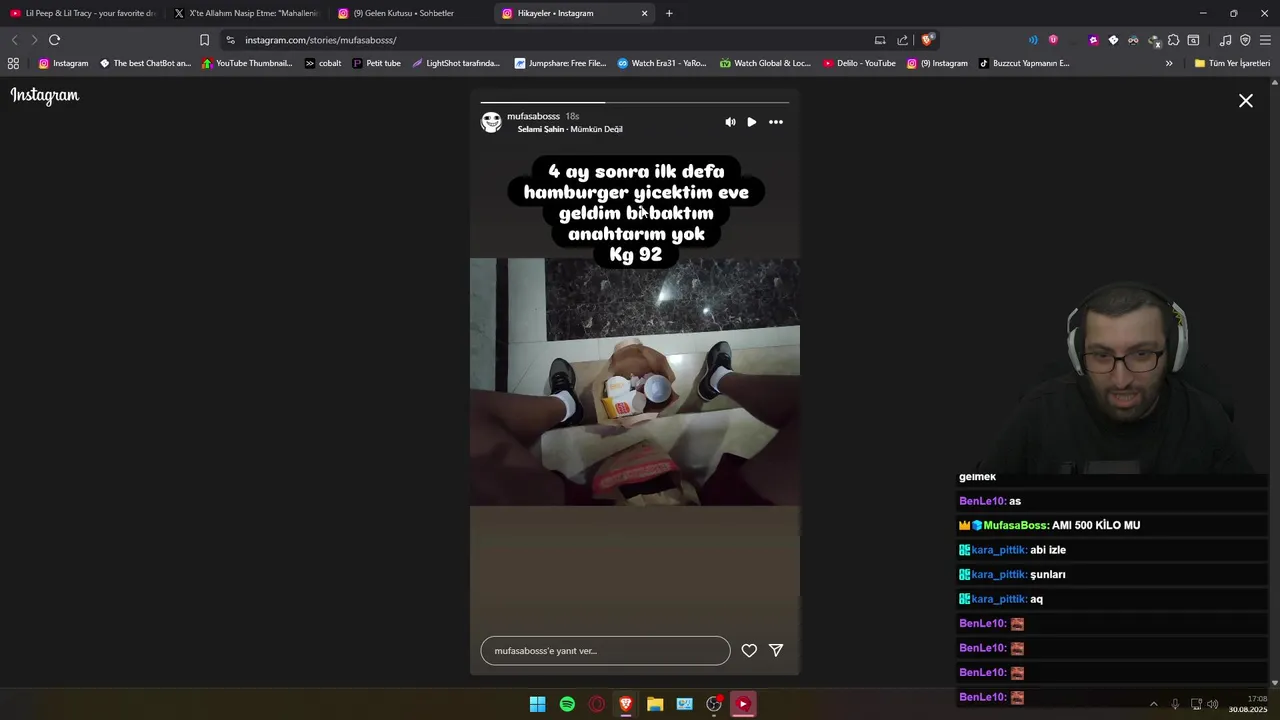The height and width of the screenshot is (720, 1280).
Task: Open the Brave VPN shield icon
Action: [x=1245, y=40]
